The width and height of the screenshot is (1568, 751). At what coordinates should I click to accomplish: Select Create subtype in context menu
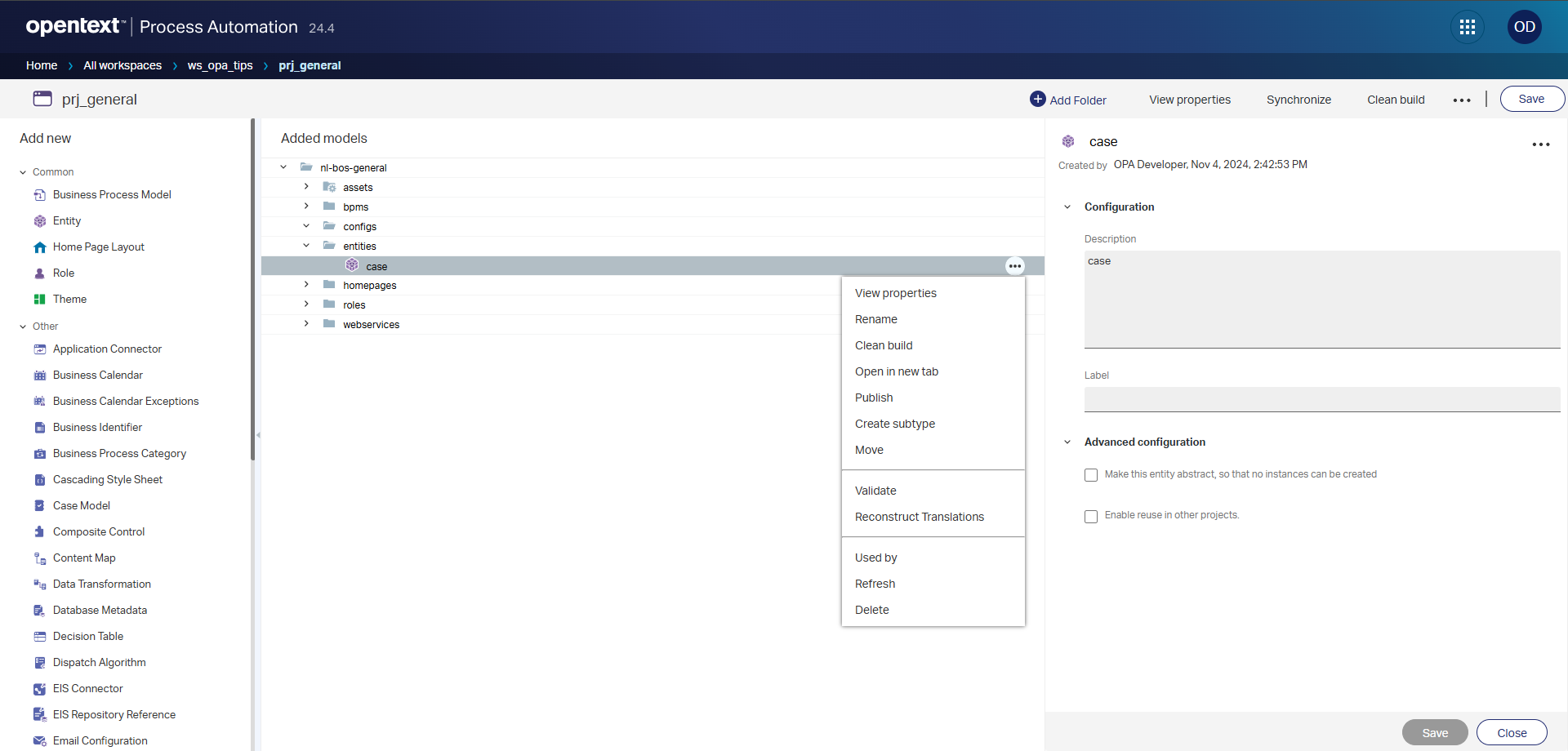(x=894, y=424)
